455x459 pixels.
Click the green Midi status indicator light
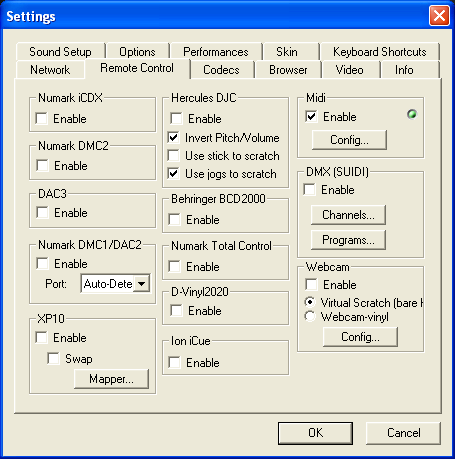[412, 114]
